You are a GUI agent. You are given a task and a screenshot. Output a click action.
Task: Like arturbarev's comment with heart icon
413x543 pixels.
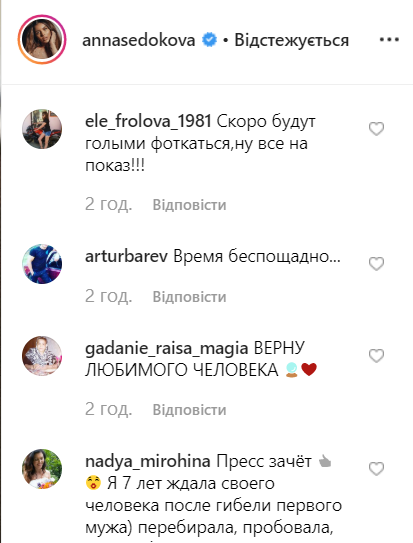coord(376,264)
